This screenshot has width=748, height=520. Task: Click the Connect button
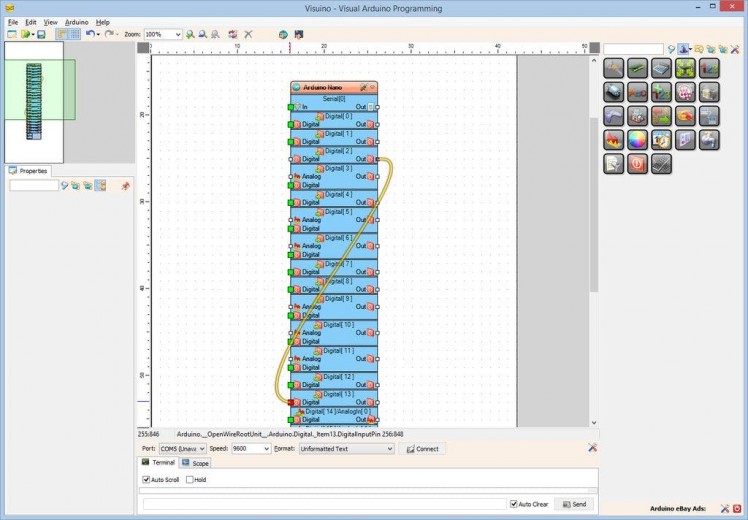click(x=422, y=449)
